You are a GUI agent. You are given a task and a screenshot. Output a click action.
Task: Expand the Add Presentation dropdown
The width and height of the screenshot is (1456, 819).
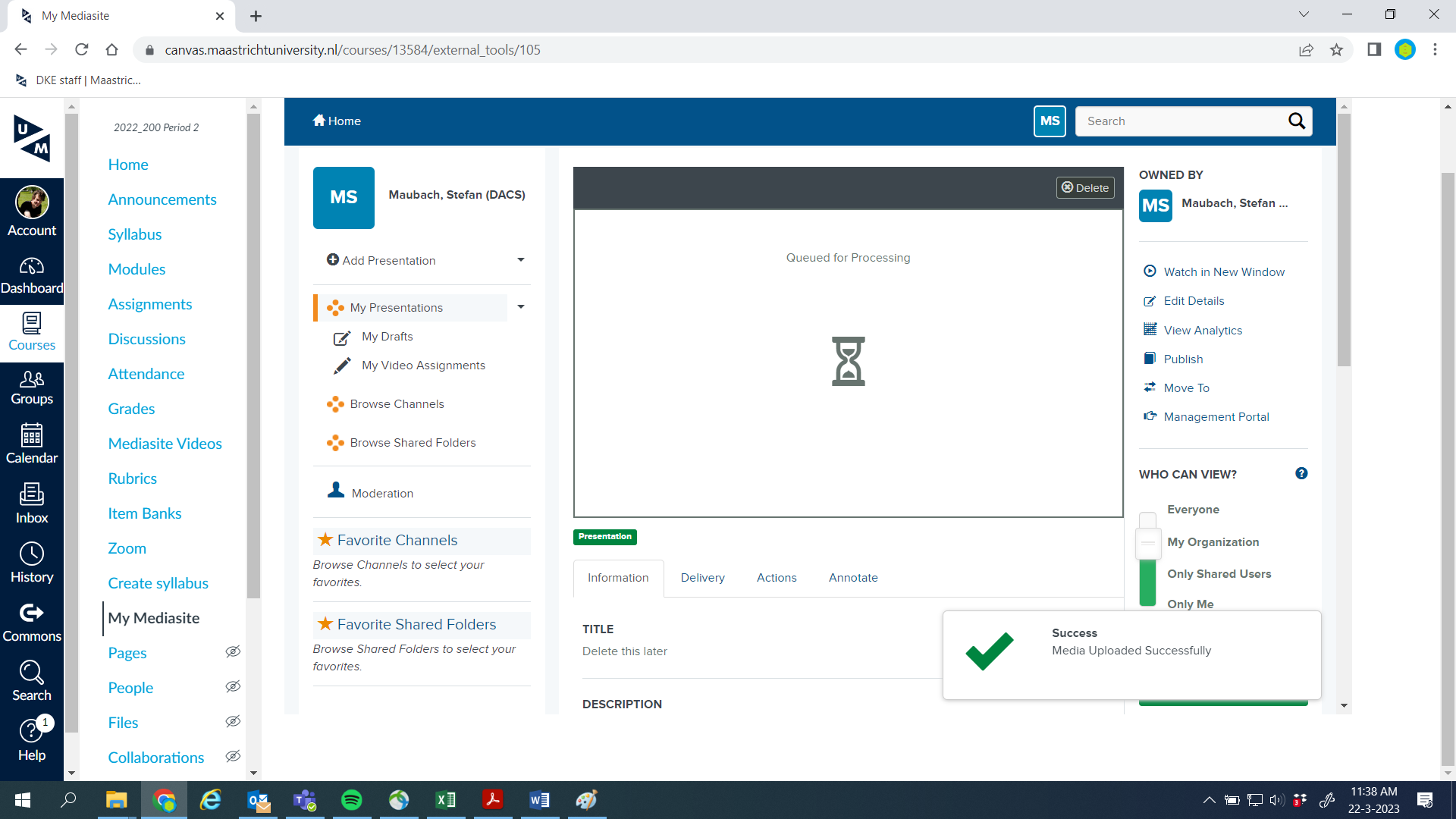pos(521,260)
